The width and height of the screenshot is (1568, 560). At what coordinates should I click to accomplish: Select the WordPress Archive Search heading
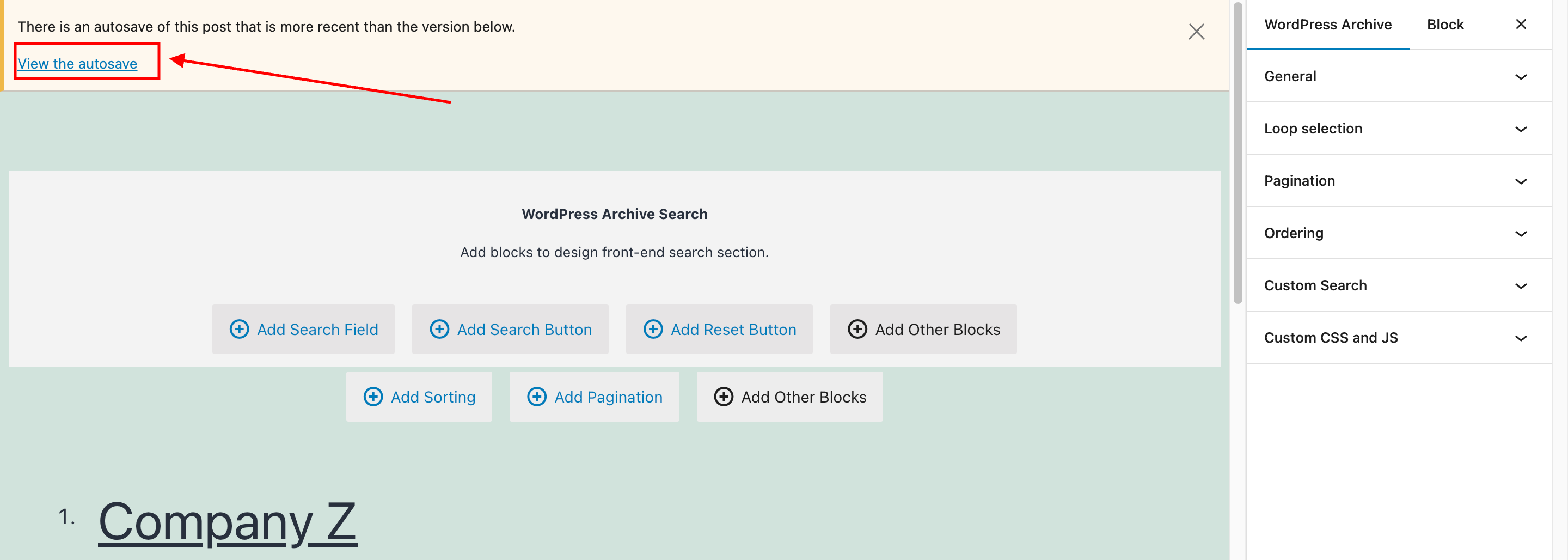[x=614, y=214]
